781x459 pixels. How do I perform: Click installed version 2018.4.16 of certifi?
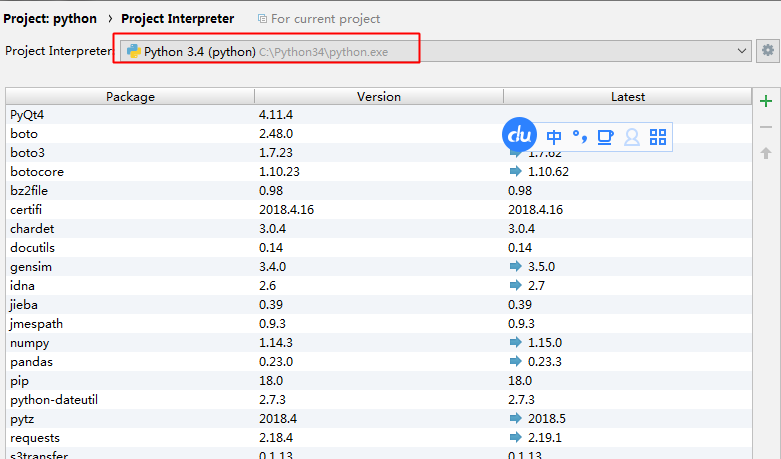[286, 210]
